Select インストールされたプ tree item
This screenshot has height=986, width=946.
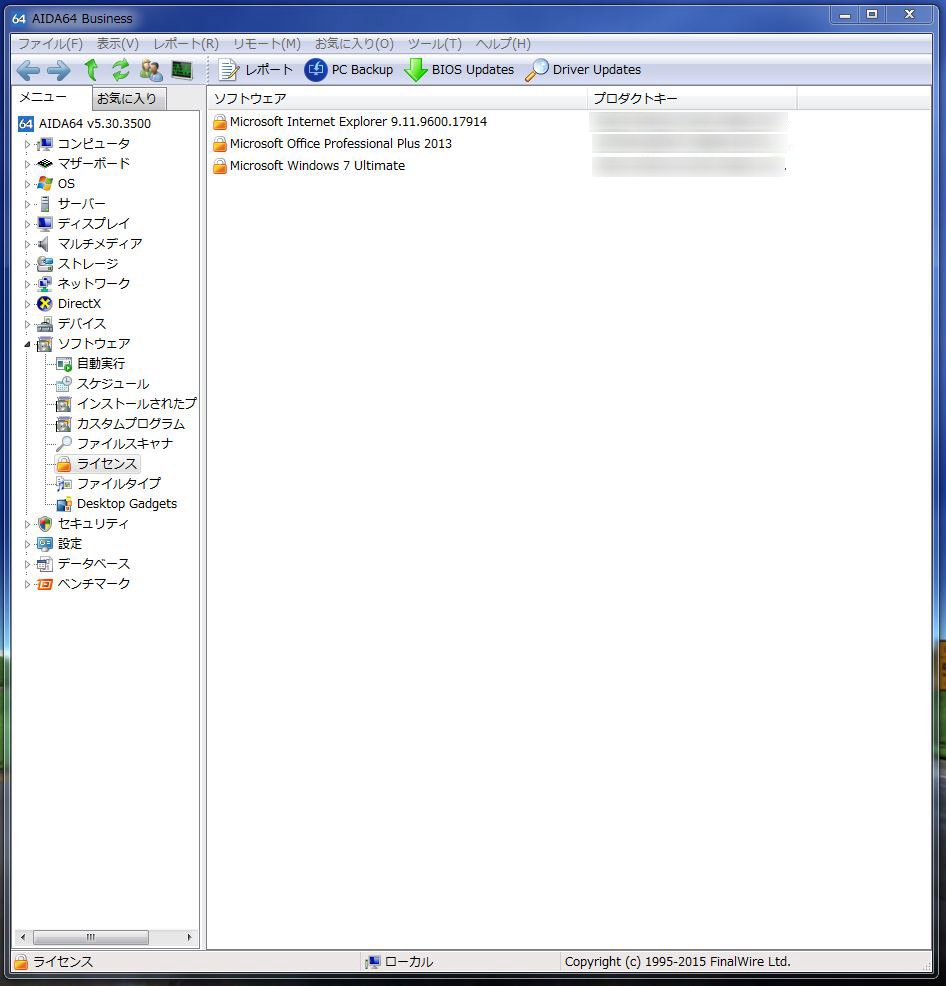click(136, 404)
